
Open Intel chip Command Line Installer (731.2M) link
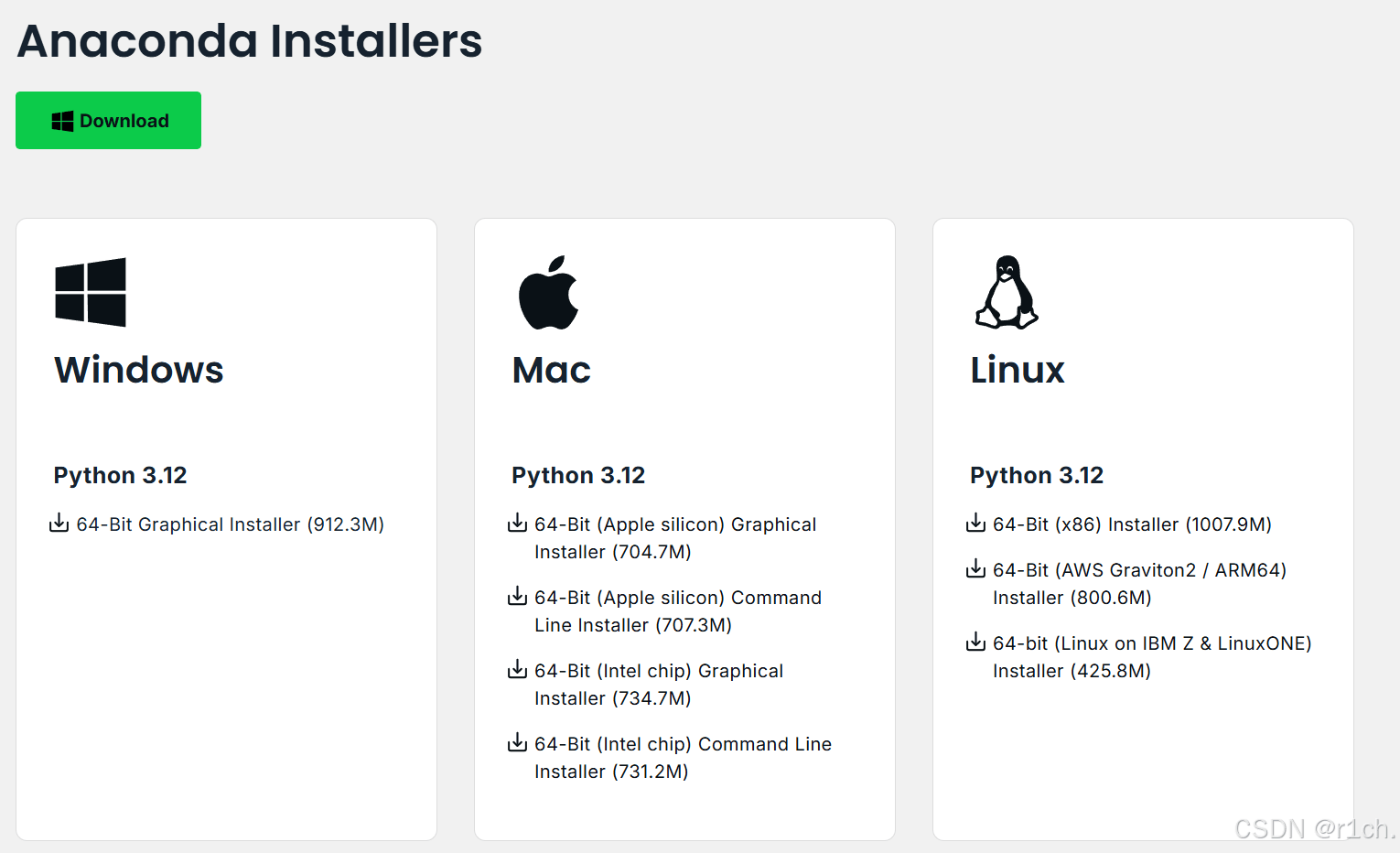(x=683, y=758)
